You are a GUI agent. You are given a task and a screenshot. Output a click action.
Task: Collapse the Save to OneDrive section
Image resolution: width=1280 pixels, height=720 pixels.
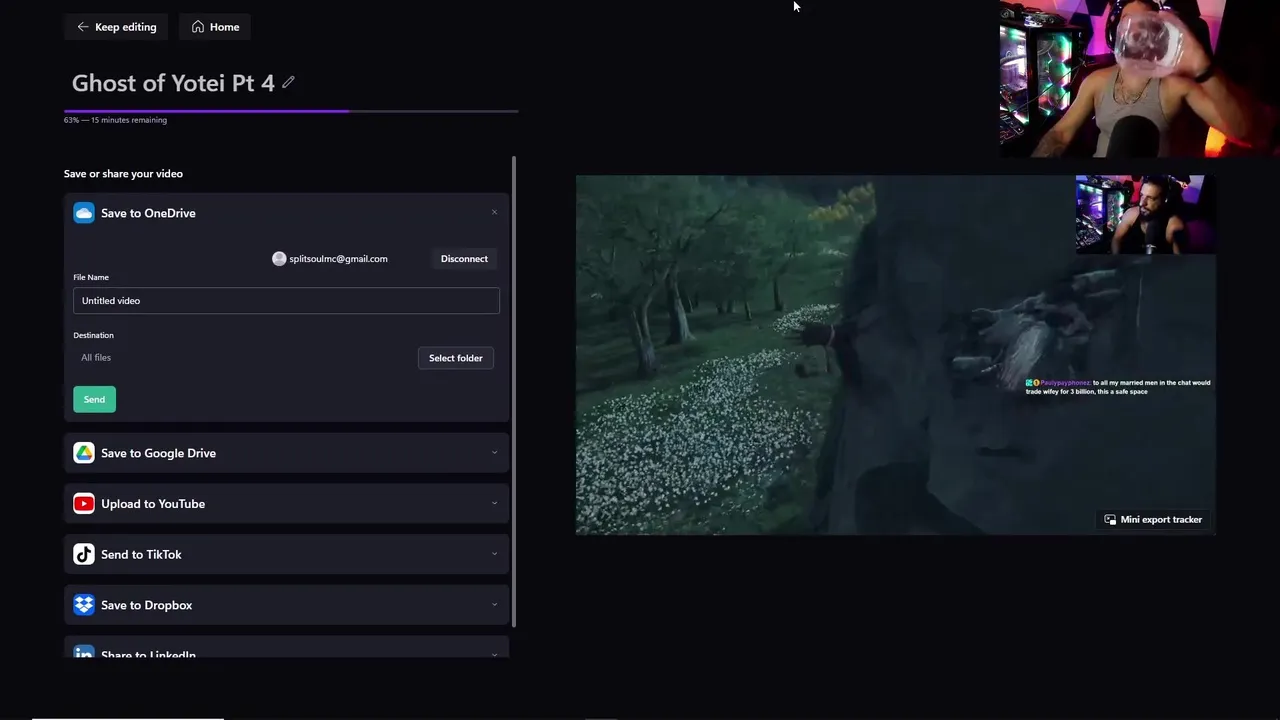click(x=494, y=212)
